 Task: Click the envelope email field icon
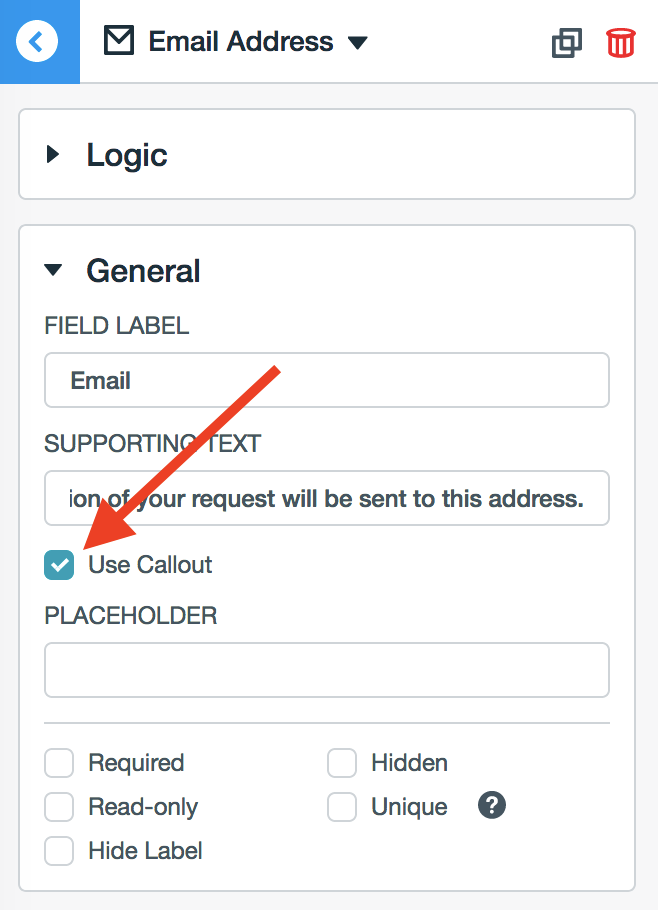click(119, 42)
